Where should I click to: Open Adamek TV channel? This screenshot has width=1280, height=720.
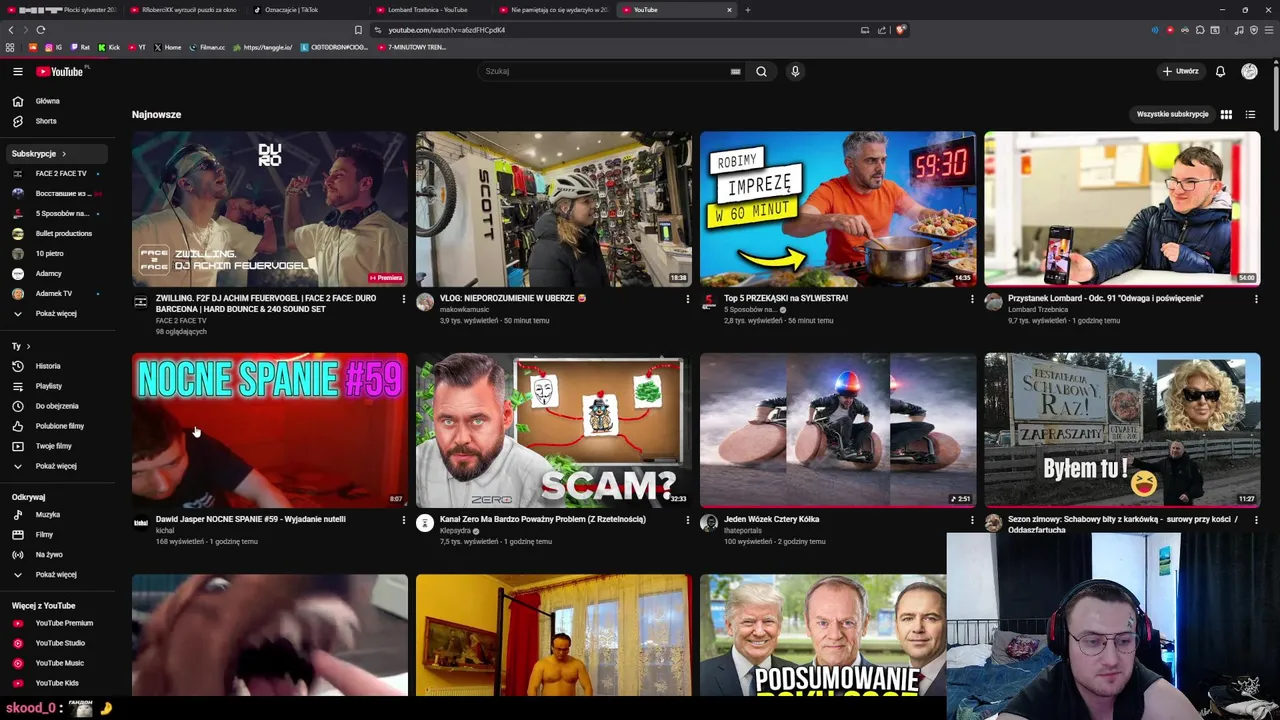click(x=55, y=293)
